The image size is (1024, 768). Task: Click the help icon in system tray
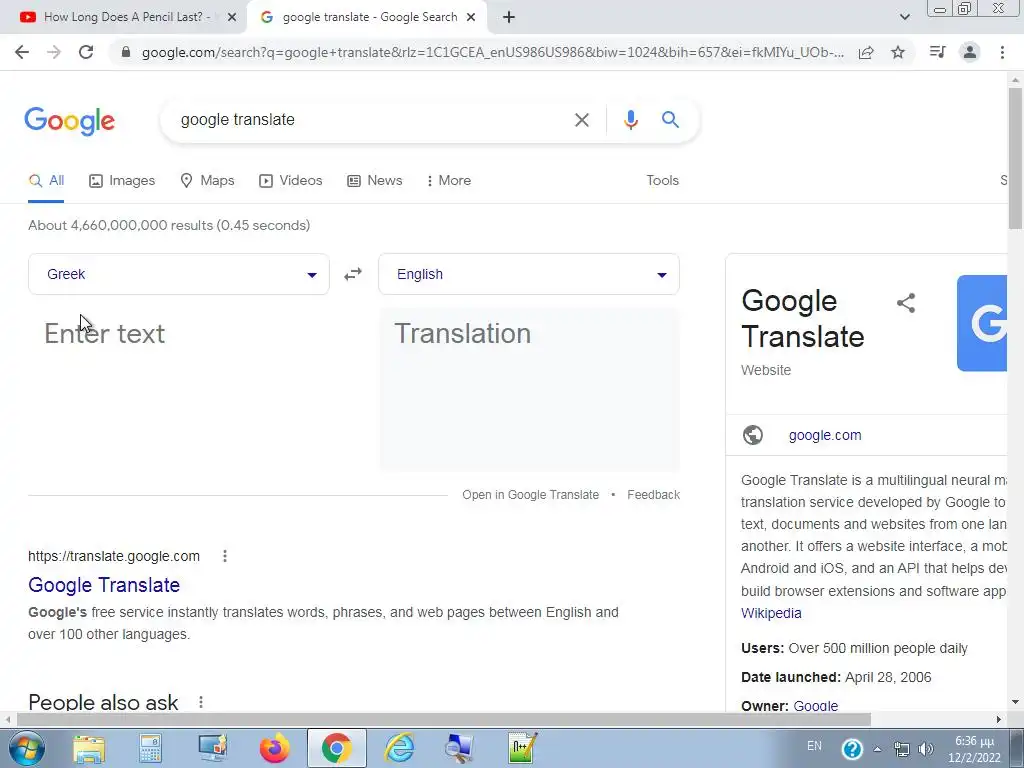852,748
